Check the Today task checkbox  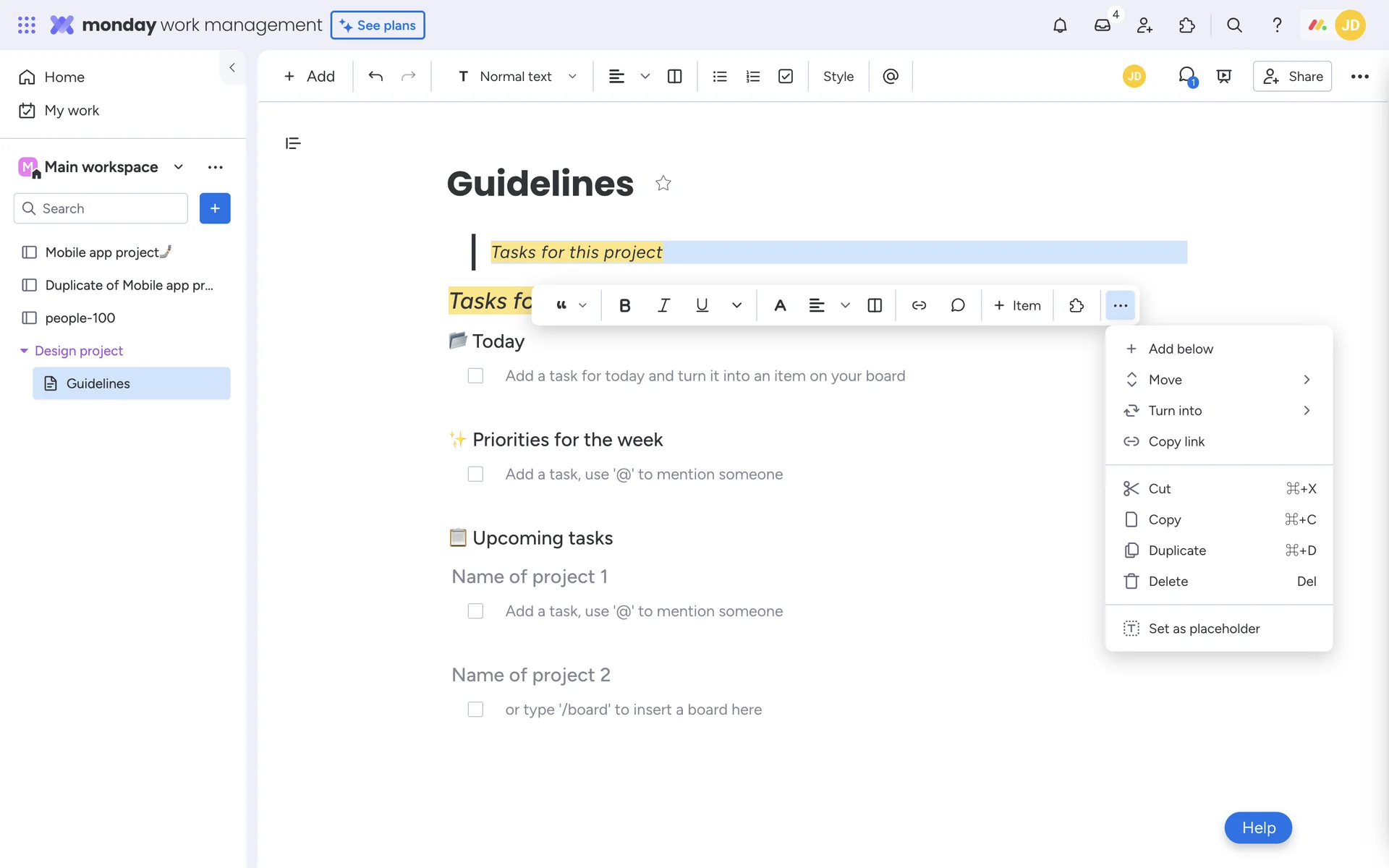click(475, 376)
